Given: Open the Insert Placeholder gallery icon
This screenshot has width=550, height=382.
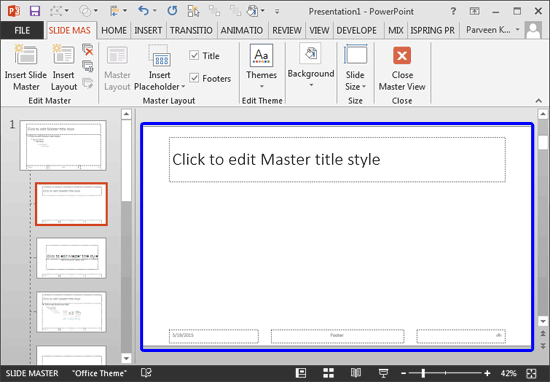Looking at the screenshot, I should pyautogui.click(x=160, y=55).
